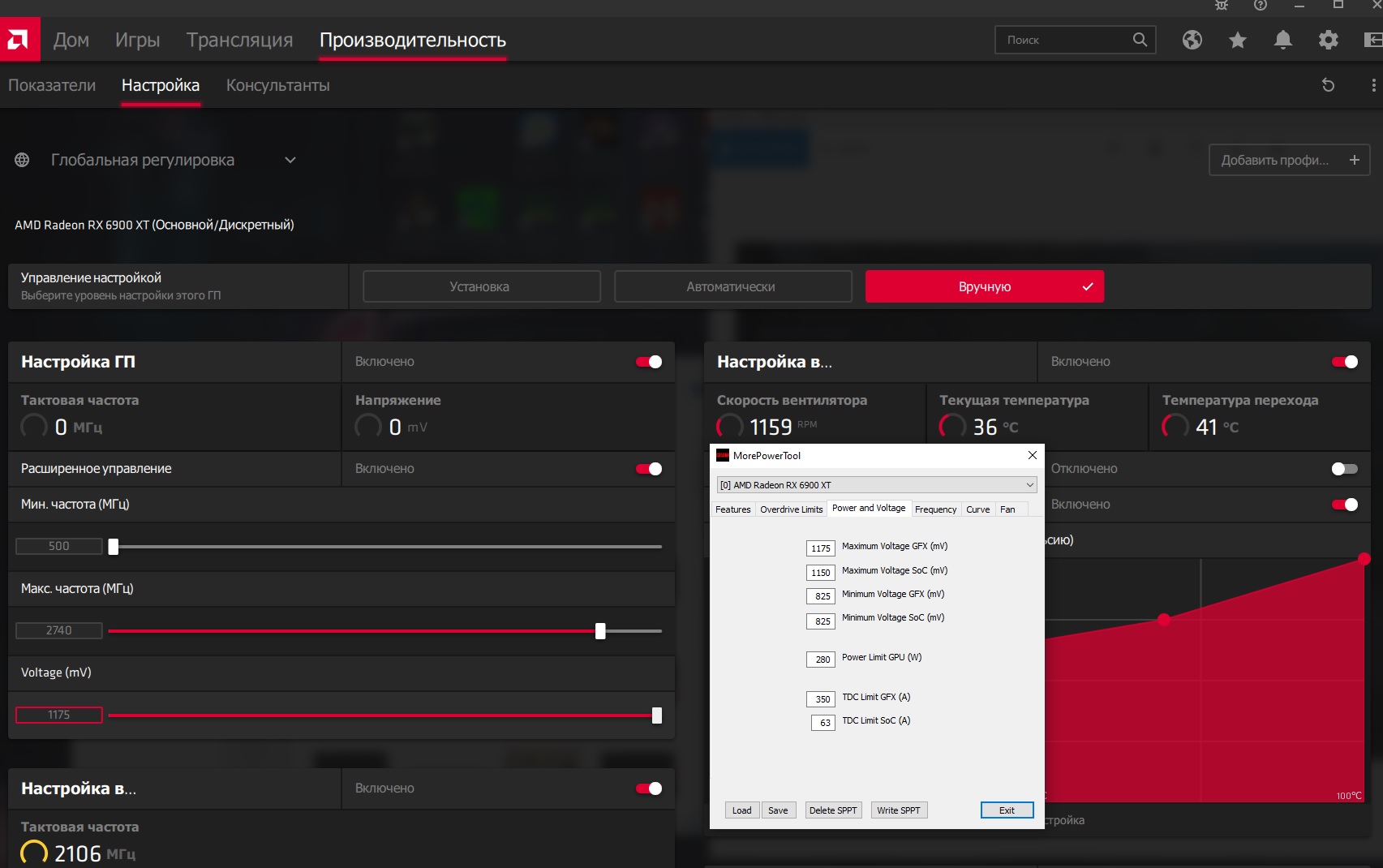The height and width of the screenshot is (868, 1383).
Task: Click Exit in MorePowerTool
Action: coord(1007,810)
